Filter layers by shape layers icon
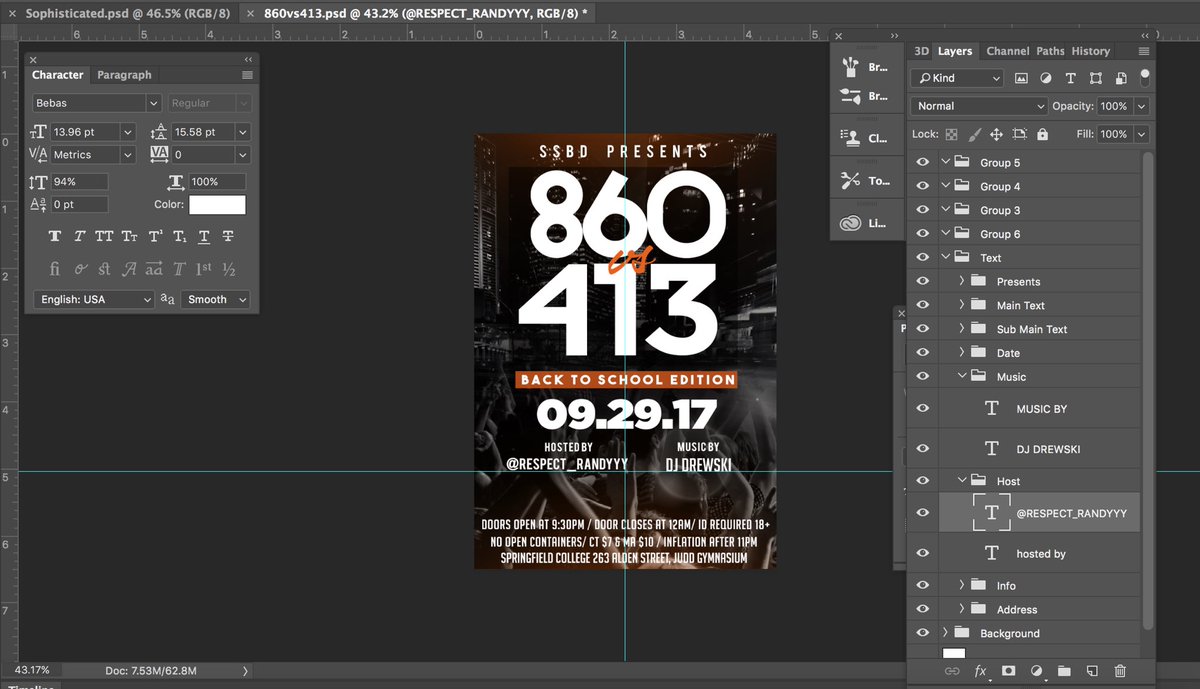This screenshot has height=689, width=1200. click(x=1096, y=78)
